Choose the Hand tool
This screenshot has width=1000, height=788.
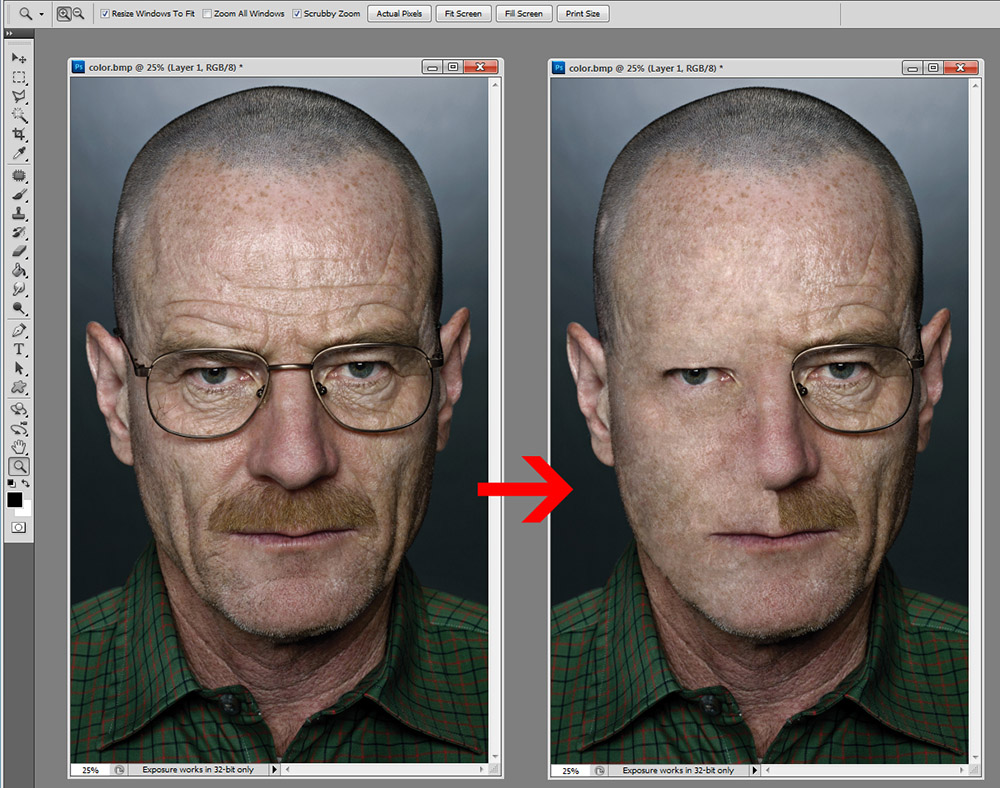click(x=19, y=446)
